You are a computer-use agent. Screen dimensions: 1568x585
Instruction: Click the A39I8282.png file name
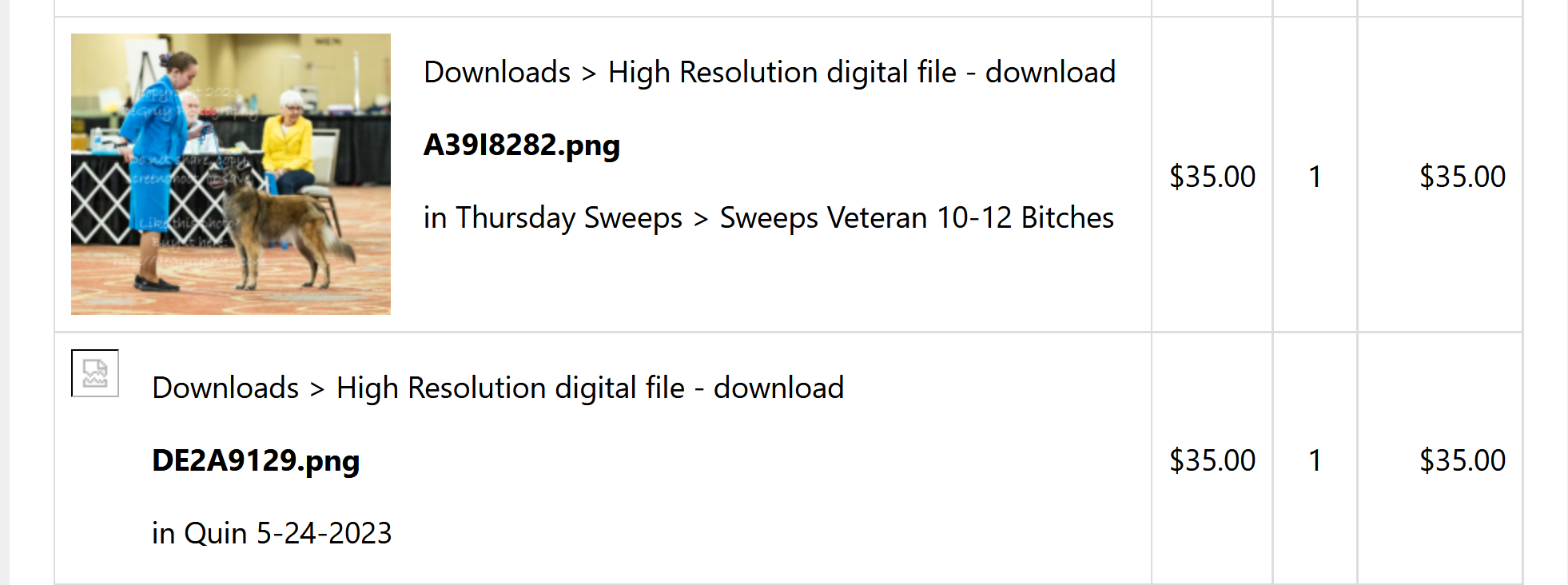(522, 145)
